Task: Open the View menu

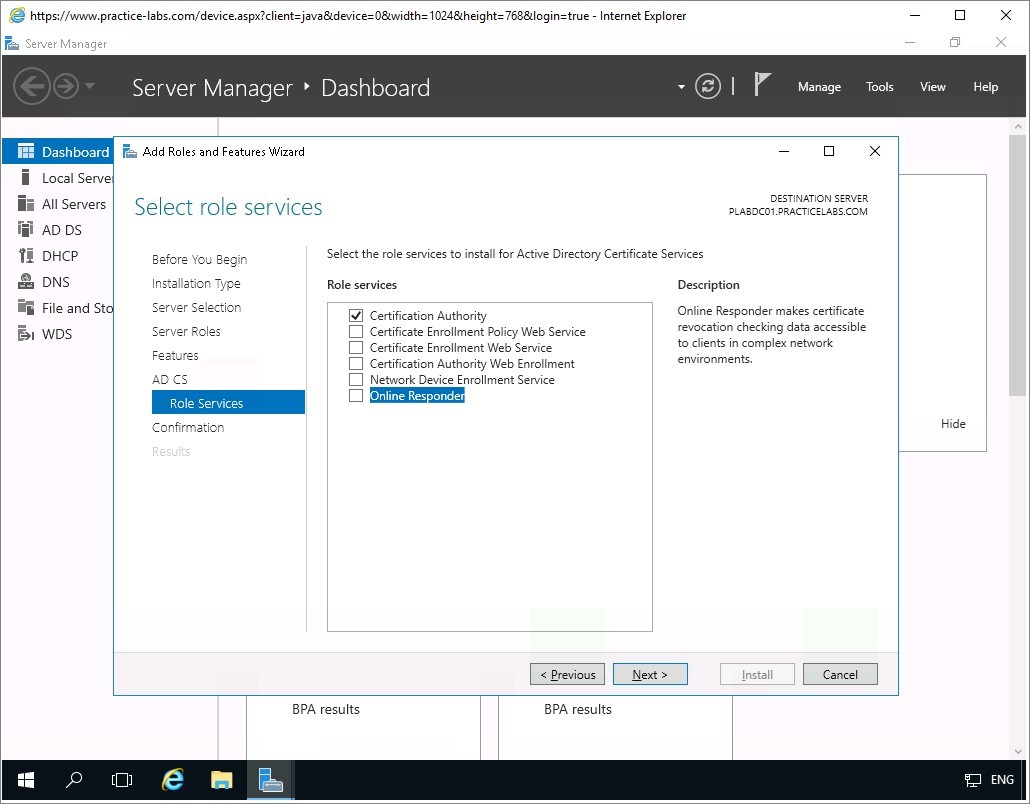Action: 932,87
